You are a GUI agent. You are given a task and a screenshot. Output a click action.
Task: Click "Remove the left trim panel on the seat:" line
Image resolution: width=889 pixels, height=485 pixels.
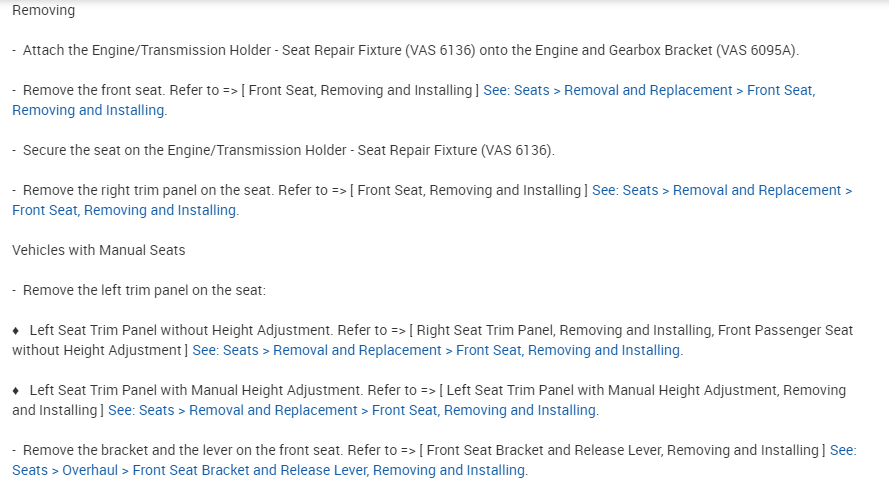click(x=144, y=290)
